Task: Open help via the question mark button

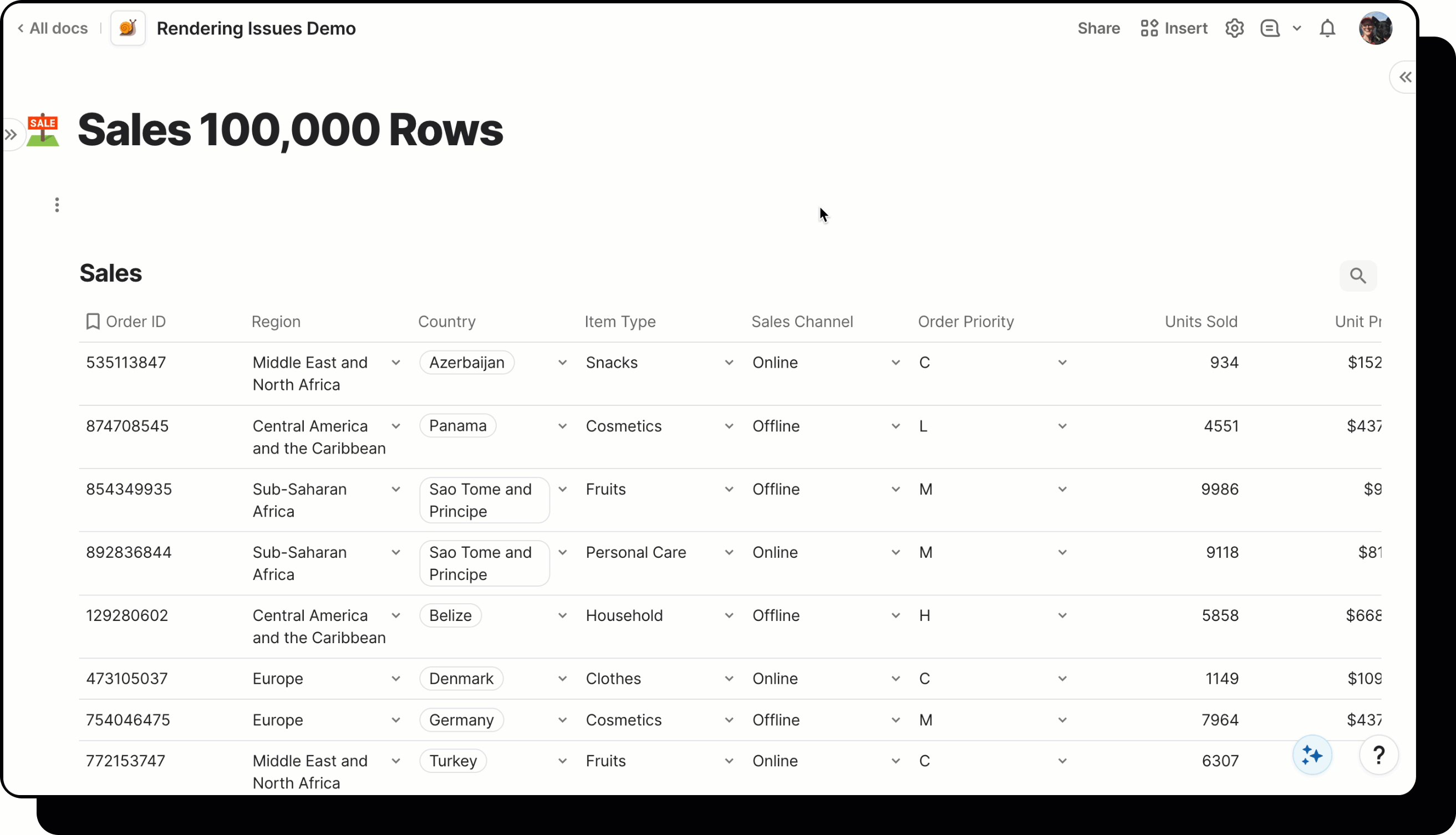Action: coord(1378,755)
